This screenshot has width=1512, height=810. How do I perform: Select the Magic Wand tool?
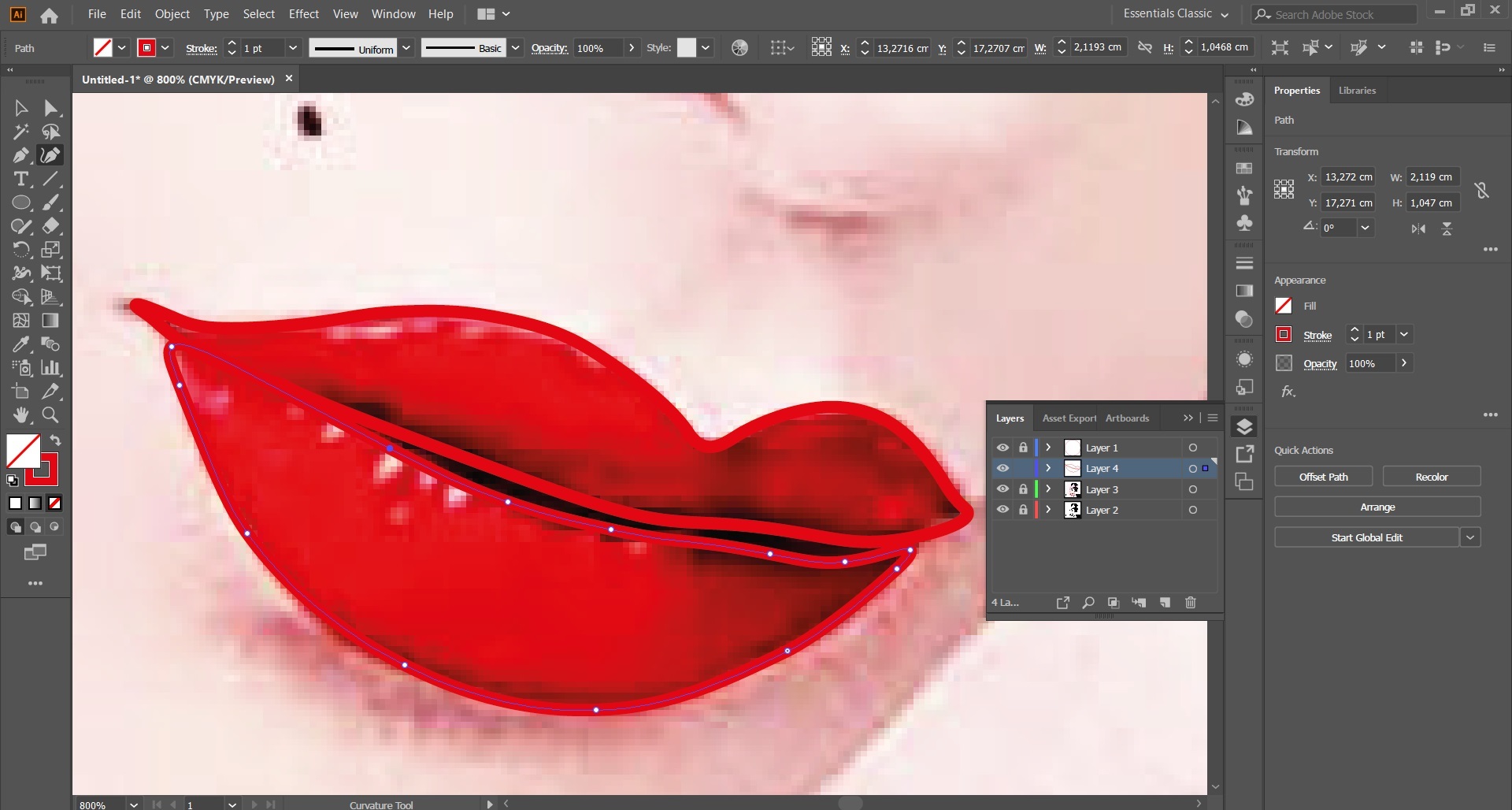[21, 132]
